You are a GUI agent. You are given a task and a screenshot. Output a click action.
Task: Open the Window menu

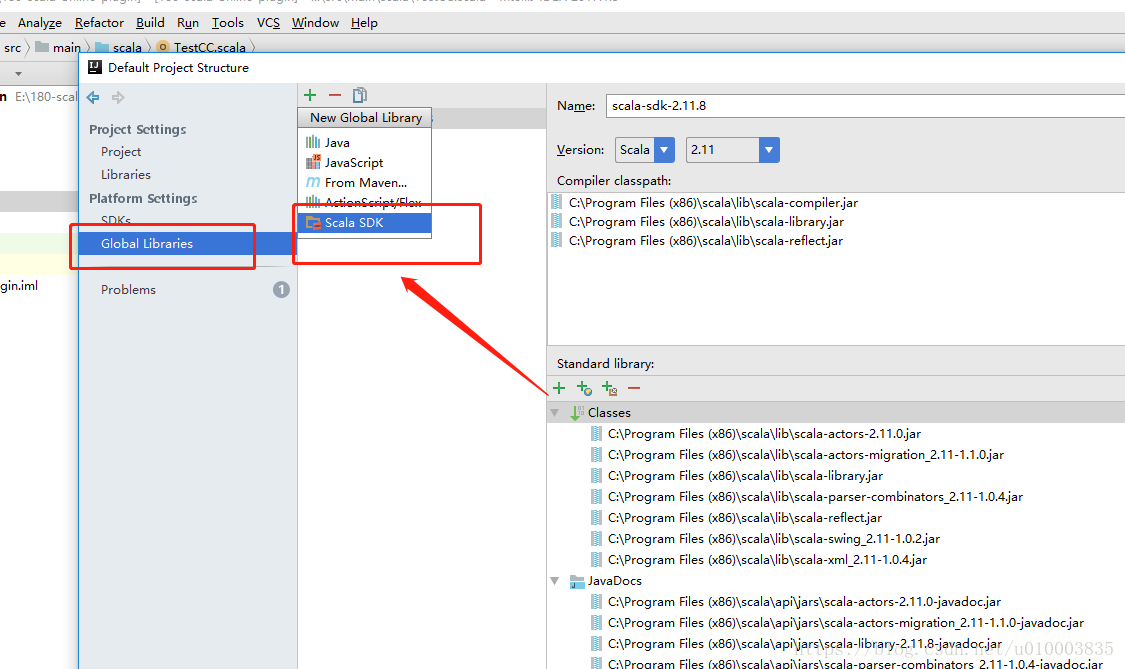(x=315, y=23)
